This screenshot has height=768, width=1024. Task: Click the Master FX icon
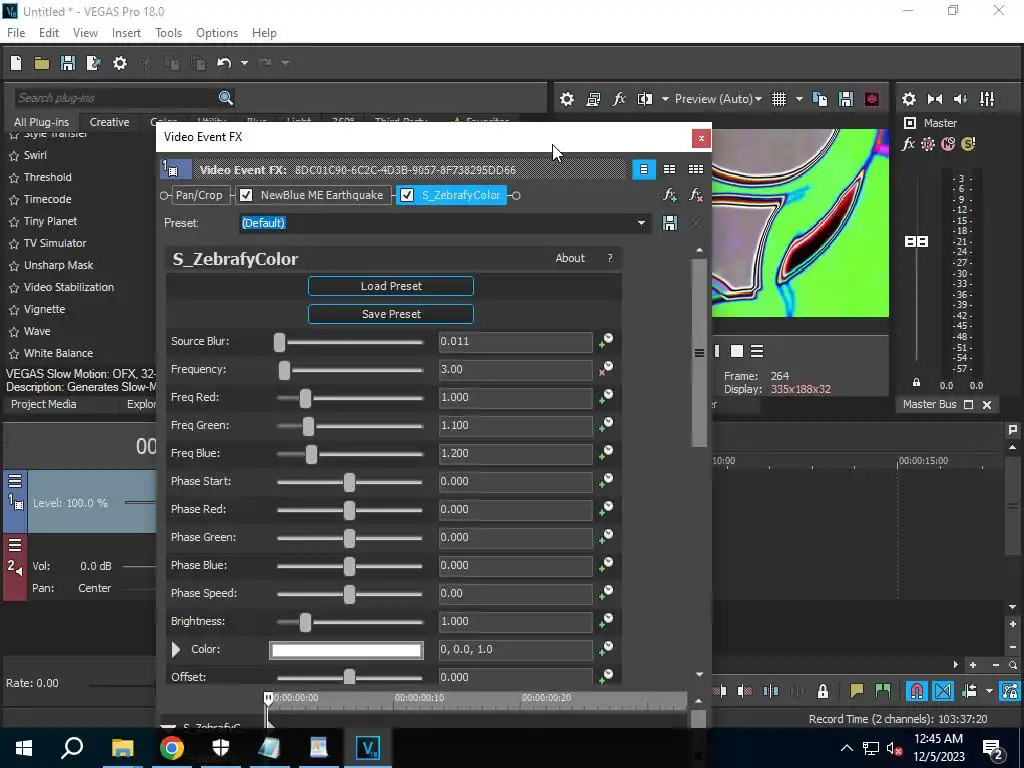click(x=908, y=144)
